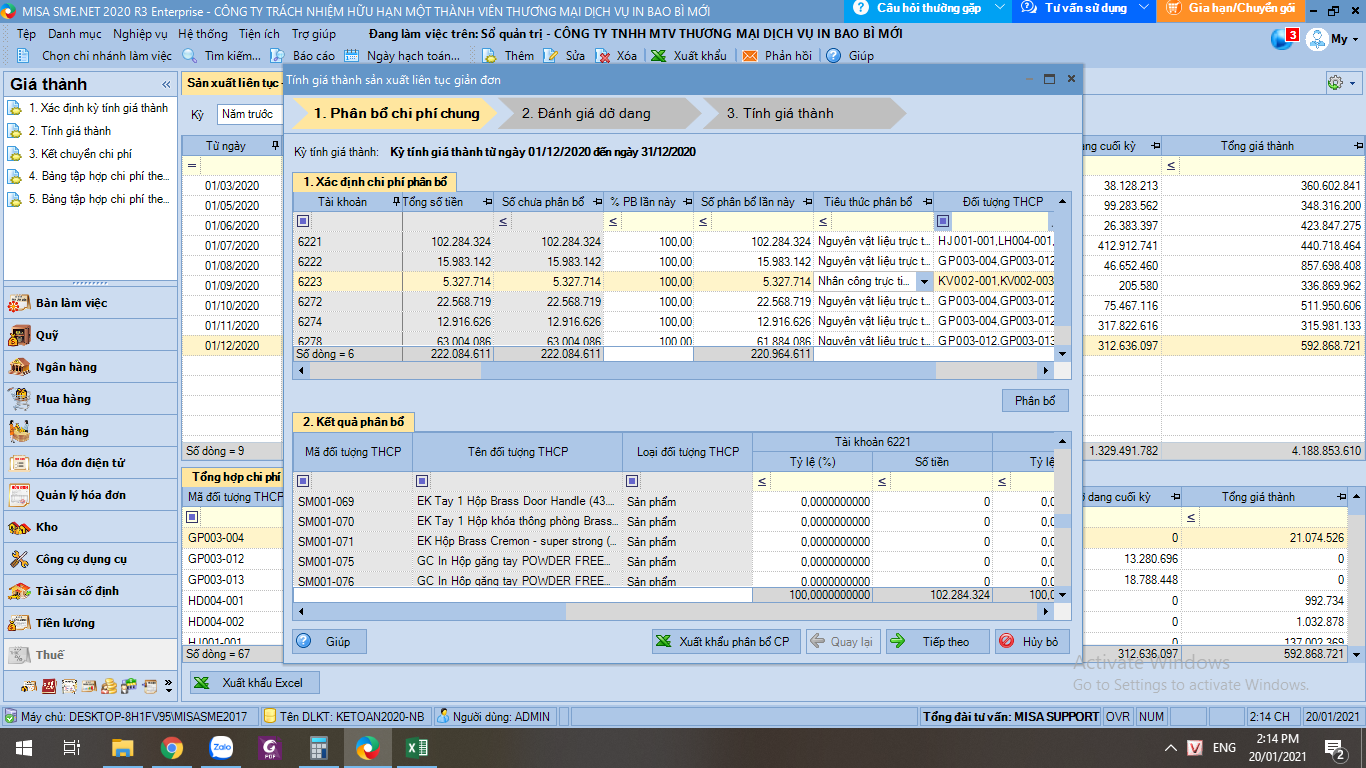The width and height of the screenshot is (1366, 768).
Task: Open the Kỳ period dropdown showing Năm trước
Action: (x=248, y=114)
